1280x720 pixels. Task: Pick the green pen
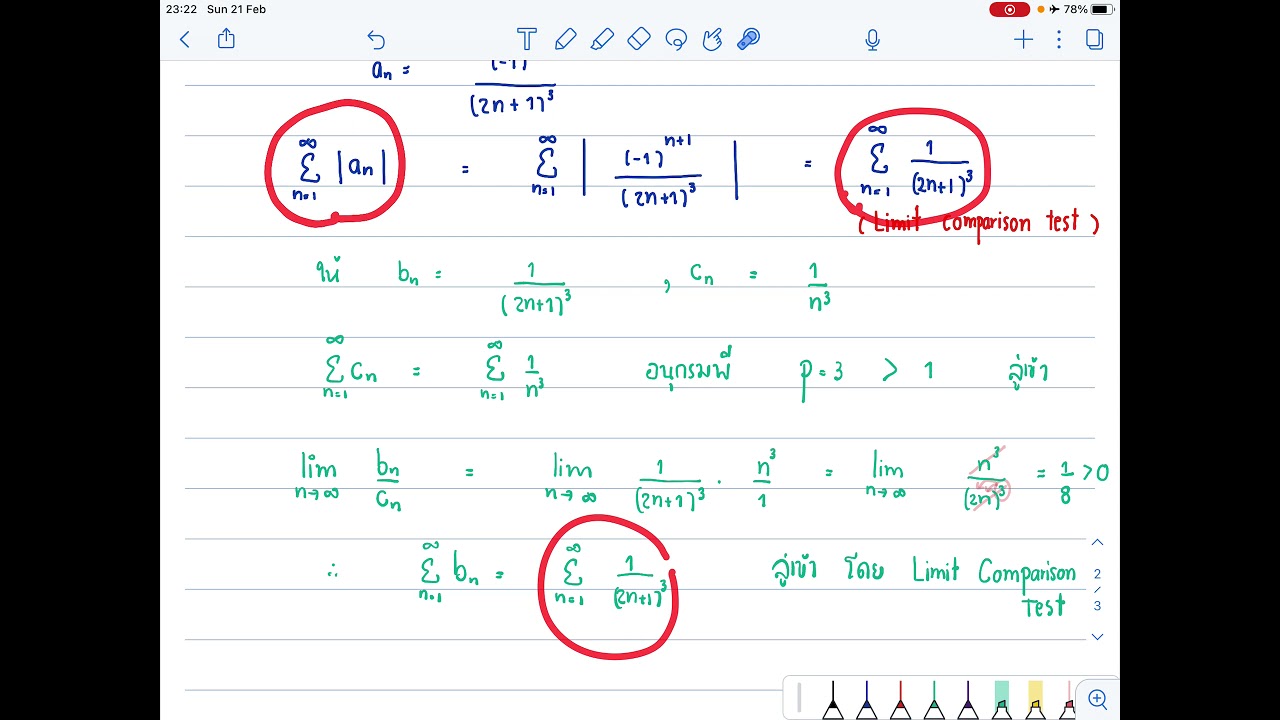[x=934, y=701]
